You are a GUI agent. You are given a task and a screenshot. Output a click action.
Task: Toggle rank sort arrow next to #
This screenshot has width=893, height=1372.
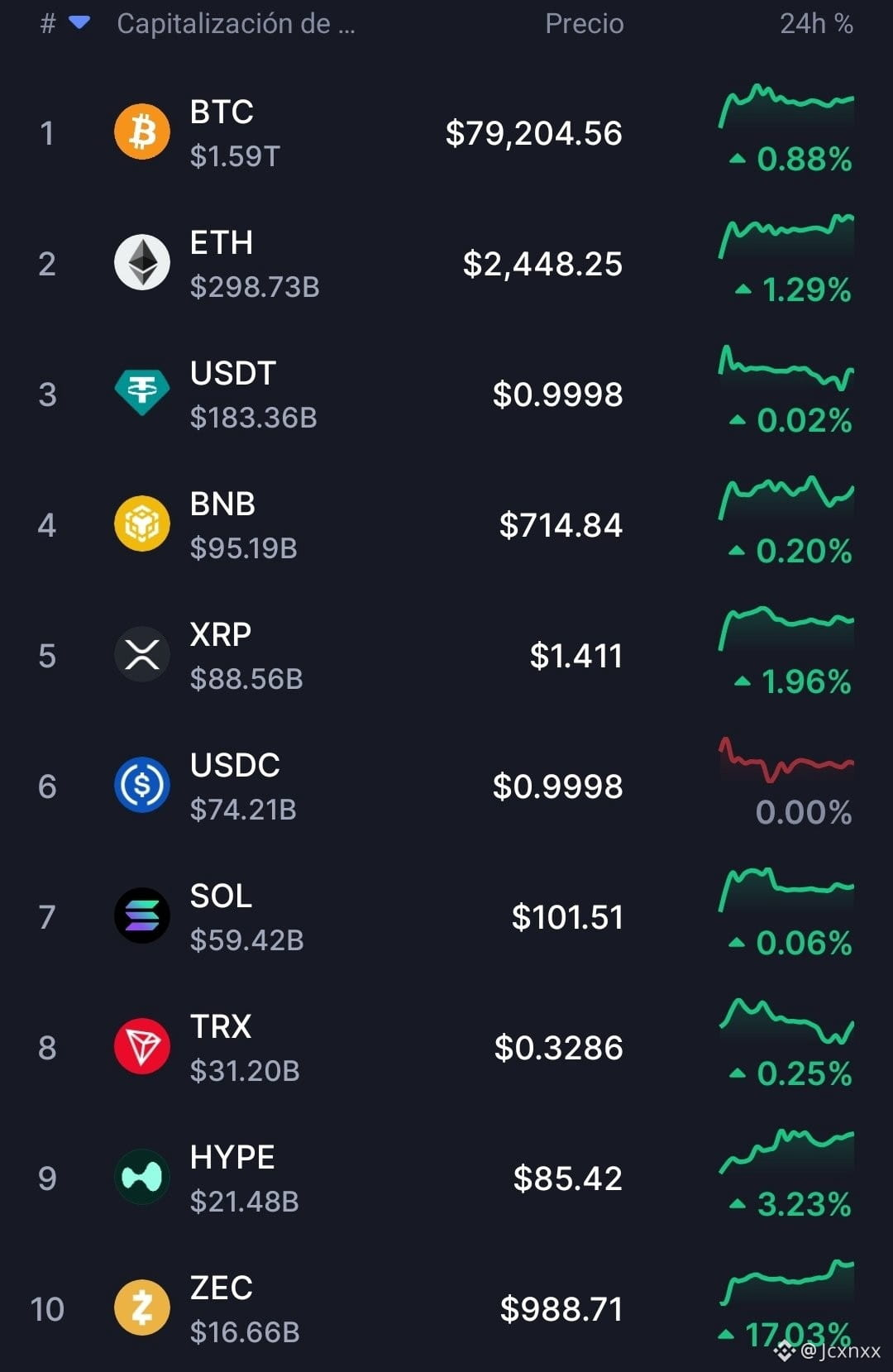point(79,22)
